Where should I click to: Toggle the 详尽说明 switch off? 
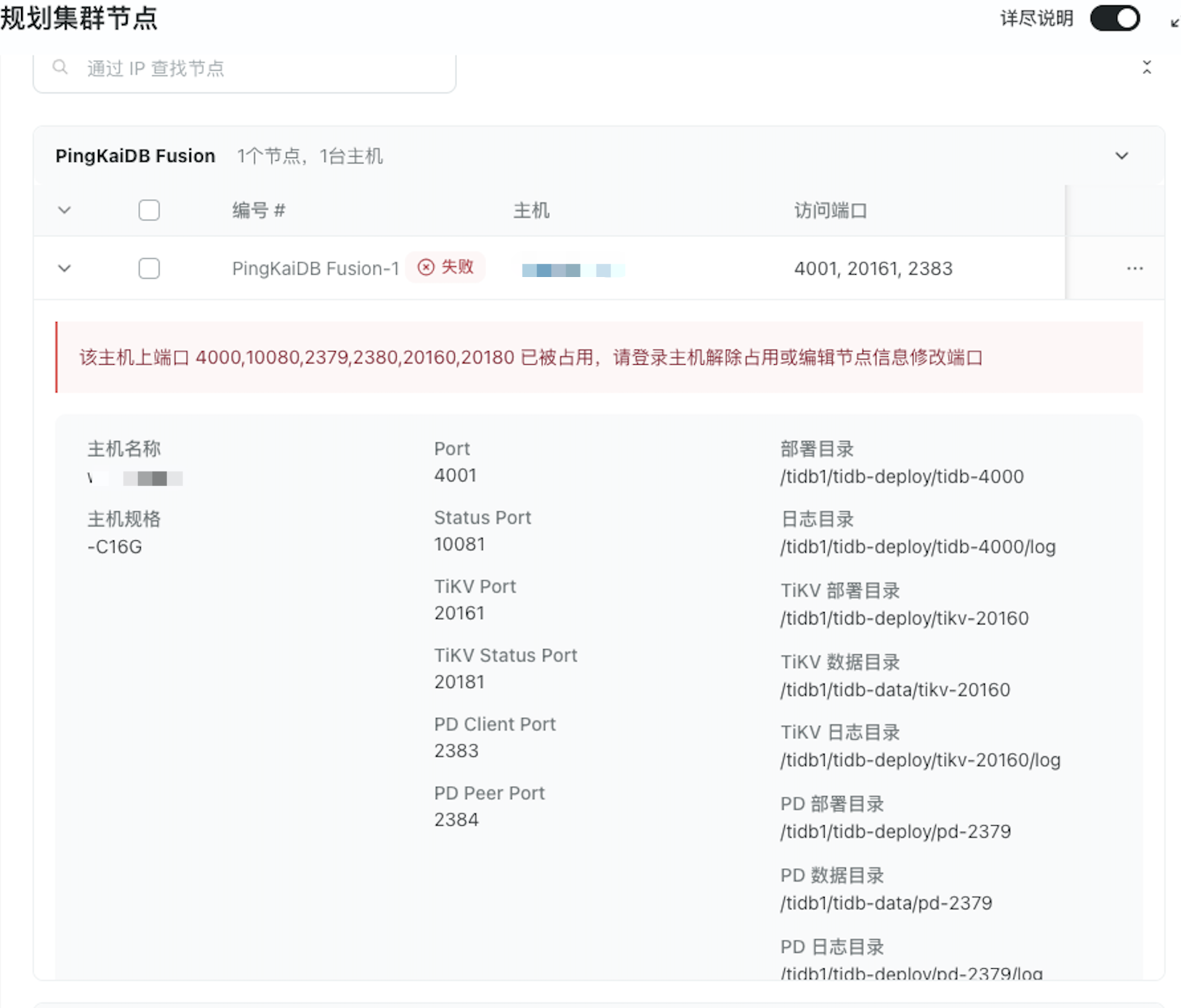click(x=1115, y=18)
